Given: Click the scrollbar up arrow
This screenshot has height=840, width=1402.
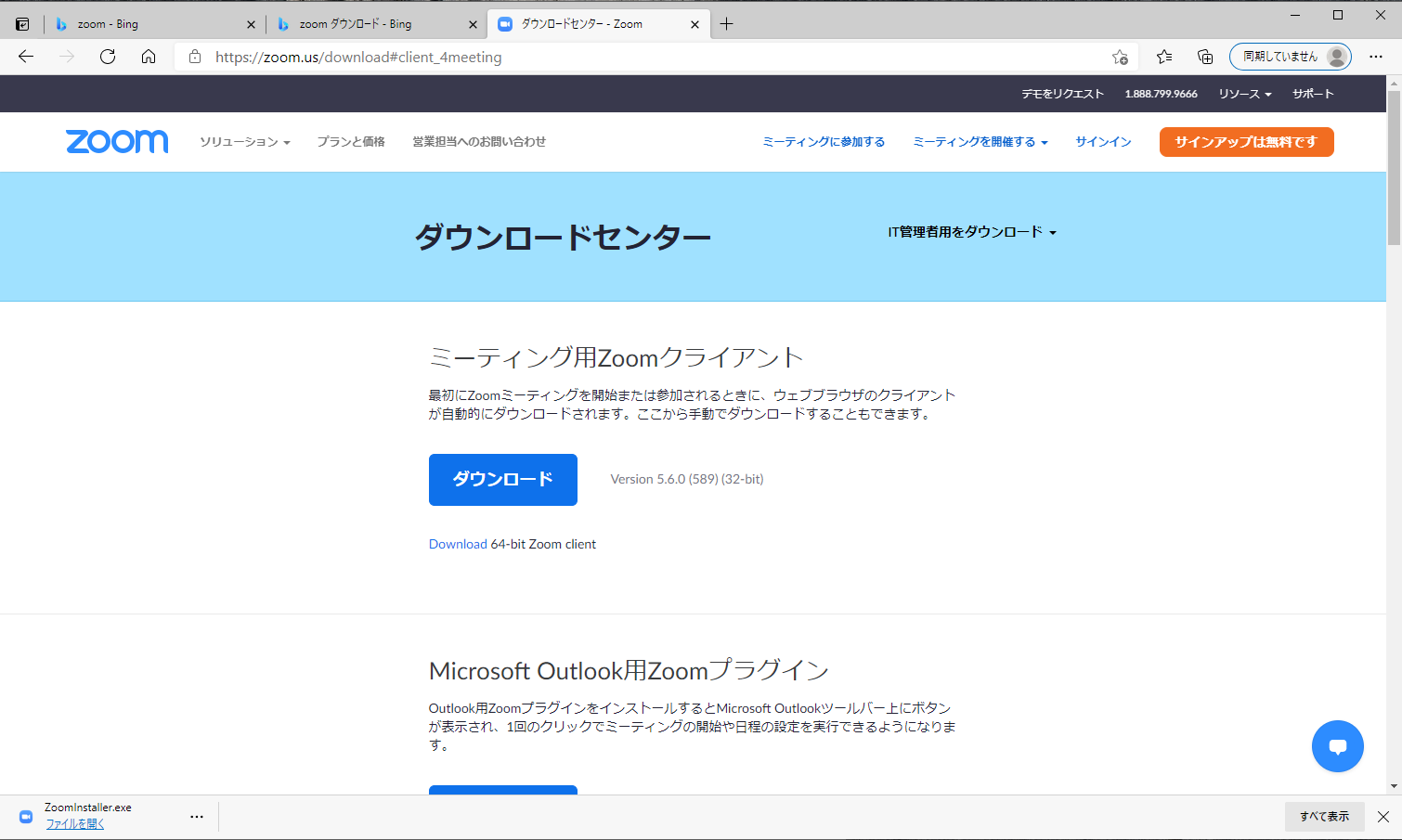Looking at the screenshot, I should click(1394, 83).
